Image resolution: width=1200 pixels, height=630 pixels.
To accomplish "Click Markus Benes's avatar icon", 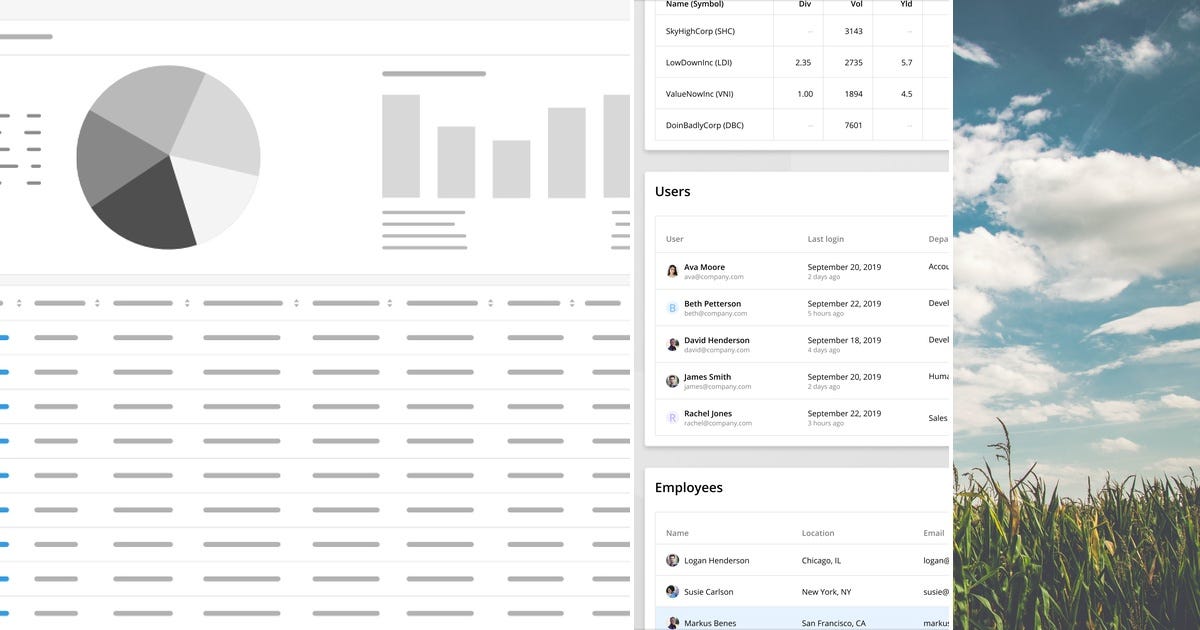I will point(672,622).
